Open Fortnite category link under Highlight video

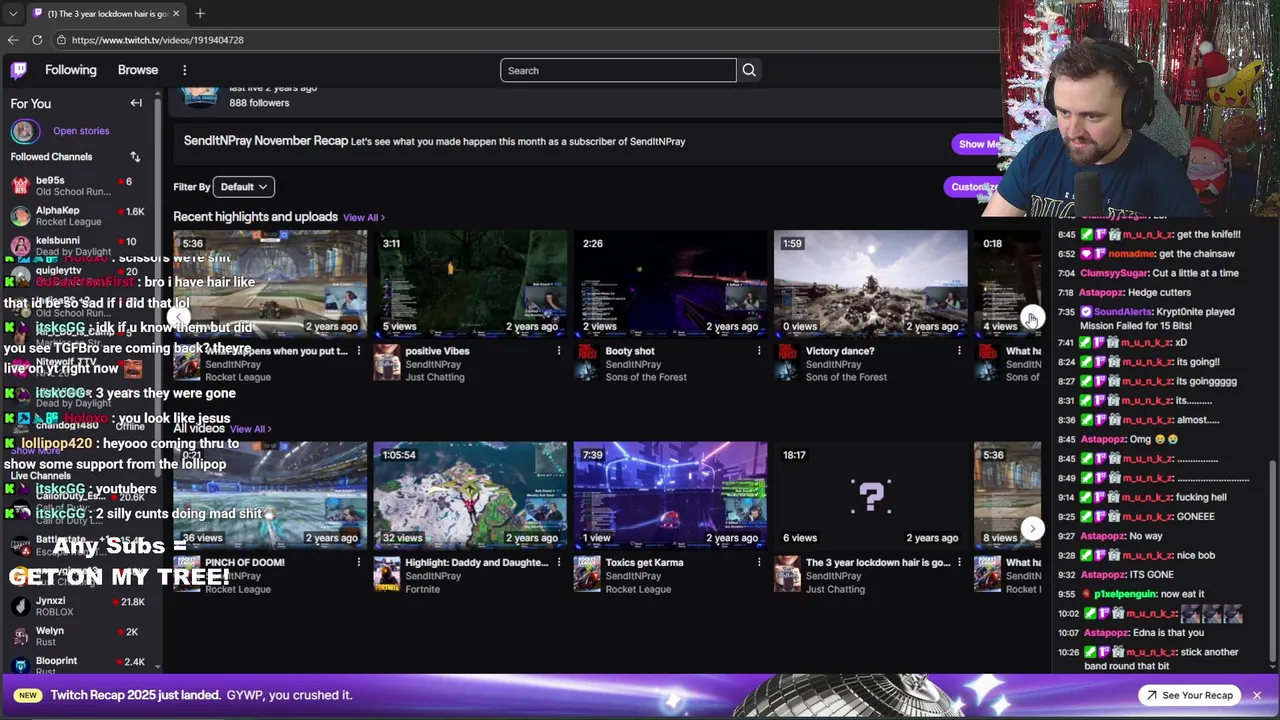[x=422, y=589]
